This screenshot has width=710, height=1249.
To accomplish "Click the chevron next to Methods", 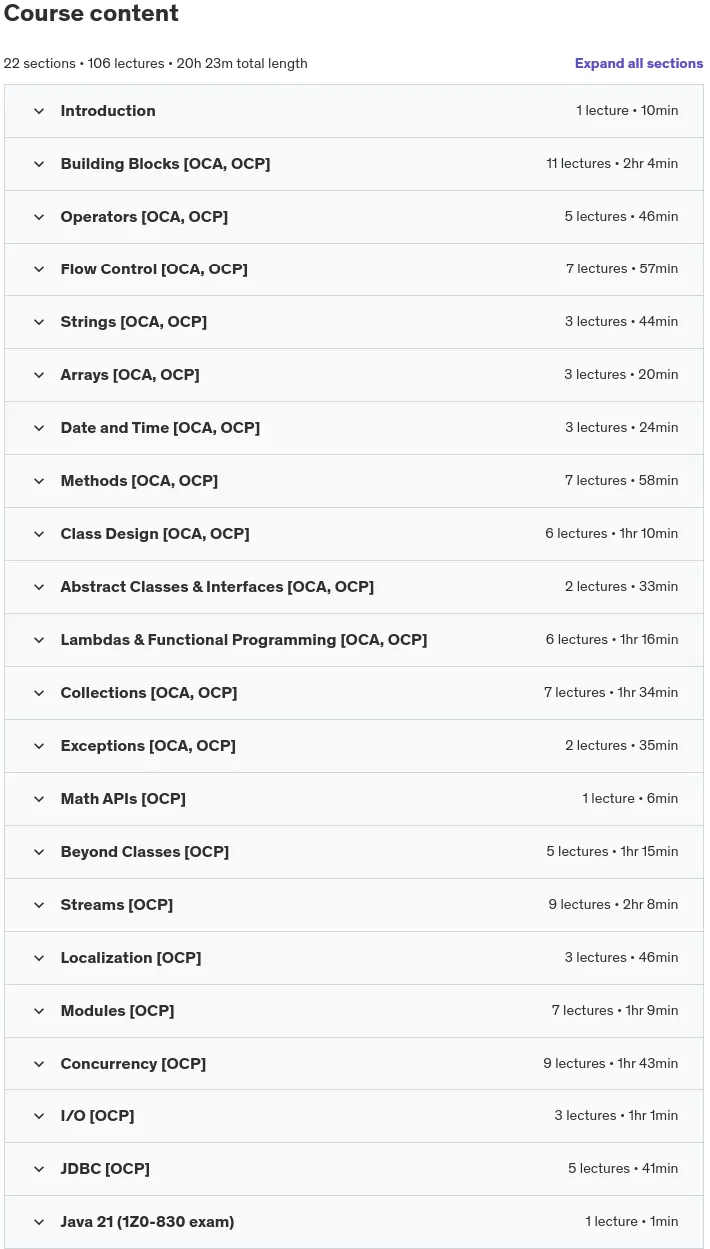I will (39, 481).
